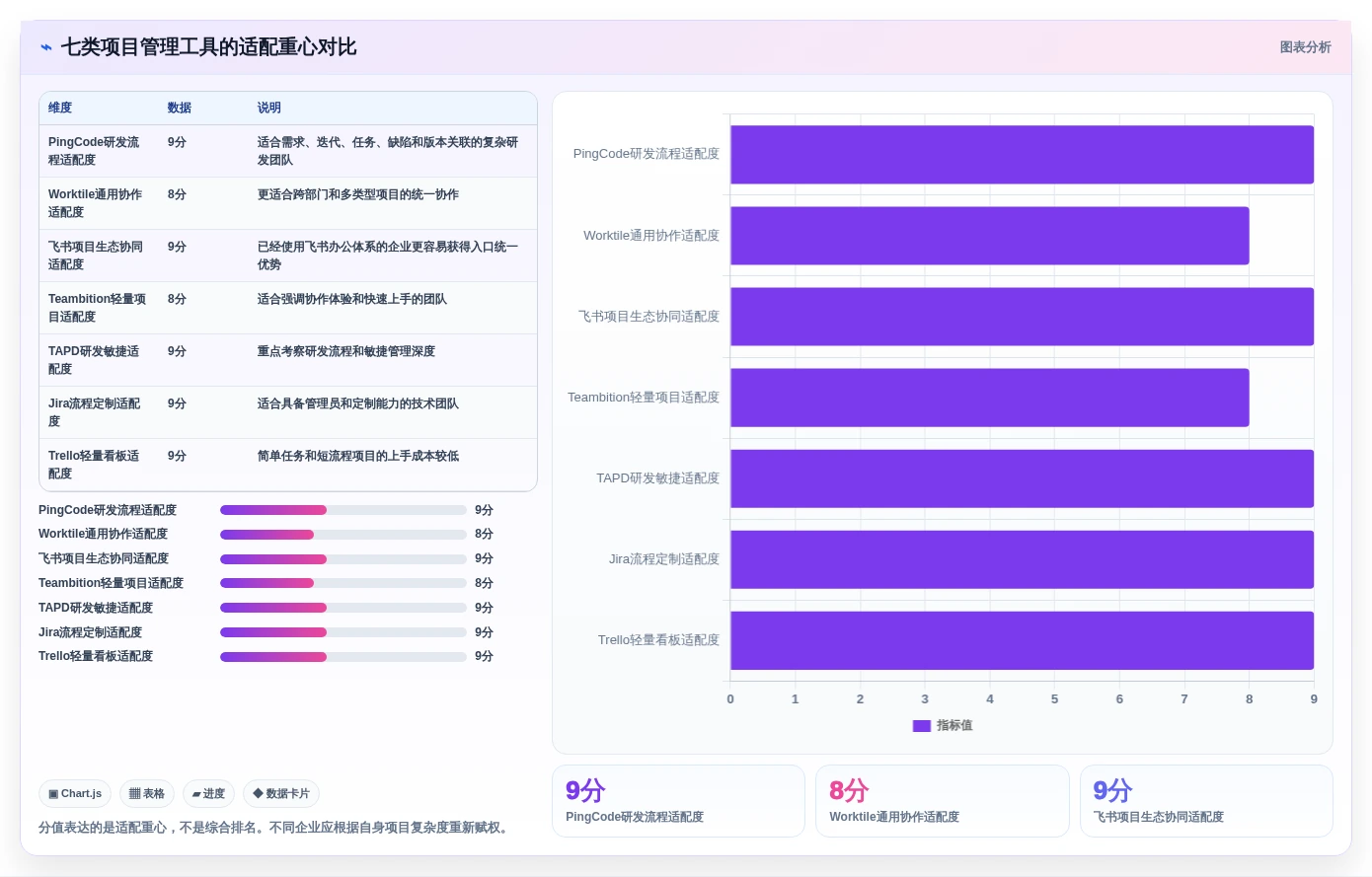Click description 重点考察研发流程和敏捷管理深度

(346, 351)
